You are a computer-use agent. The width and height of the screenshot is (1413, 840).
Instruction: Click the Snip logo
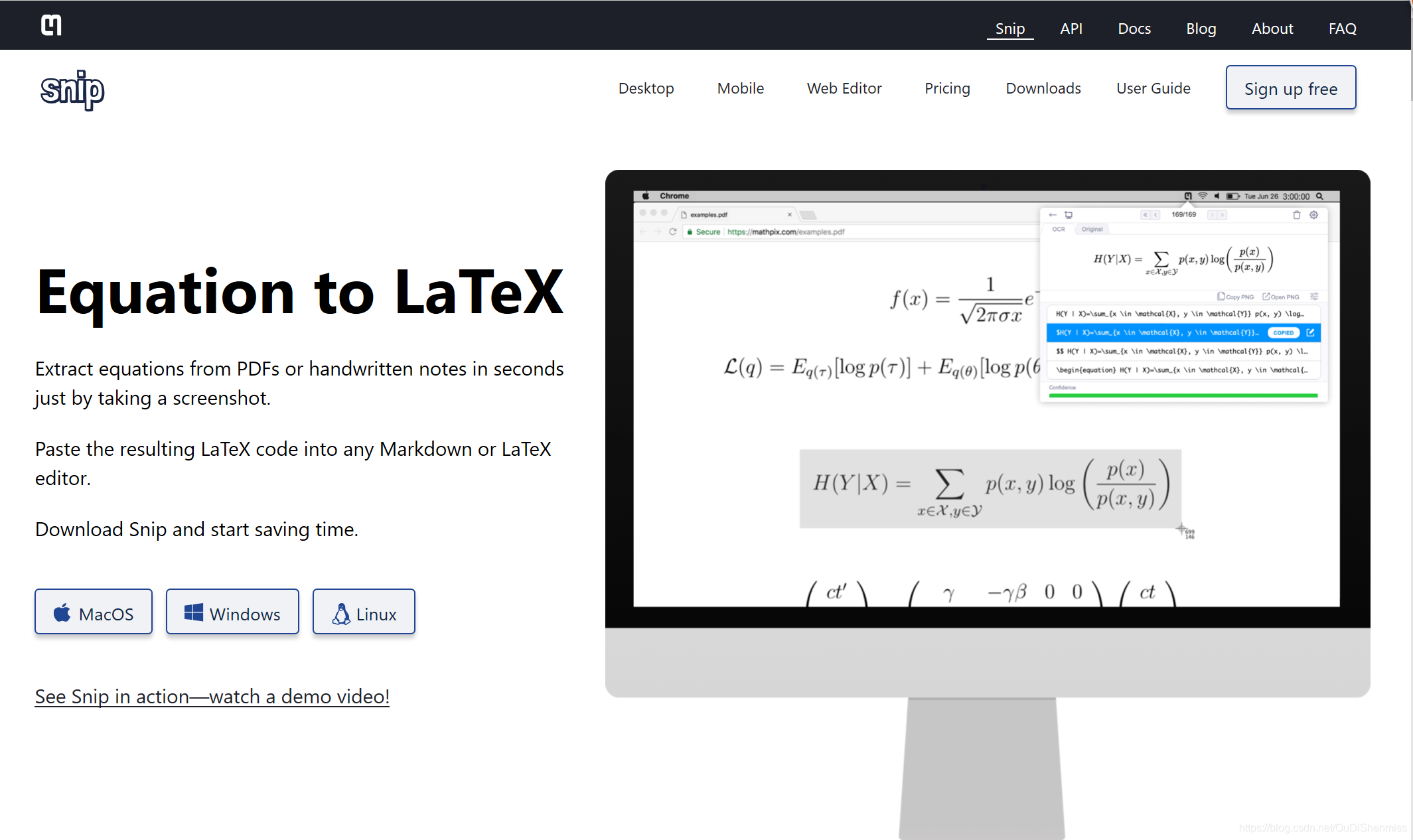(72, 90)
